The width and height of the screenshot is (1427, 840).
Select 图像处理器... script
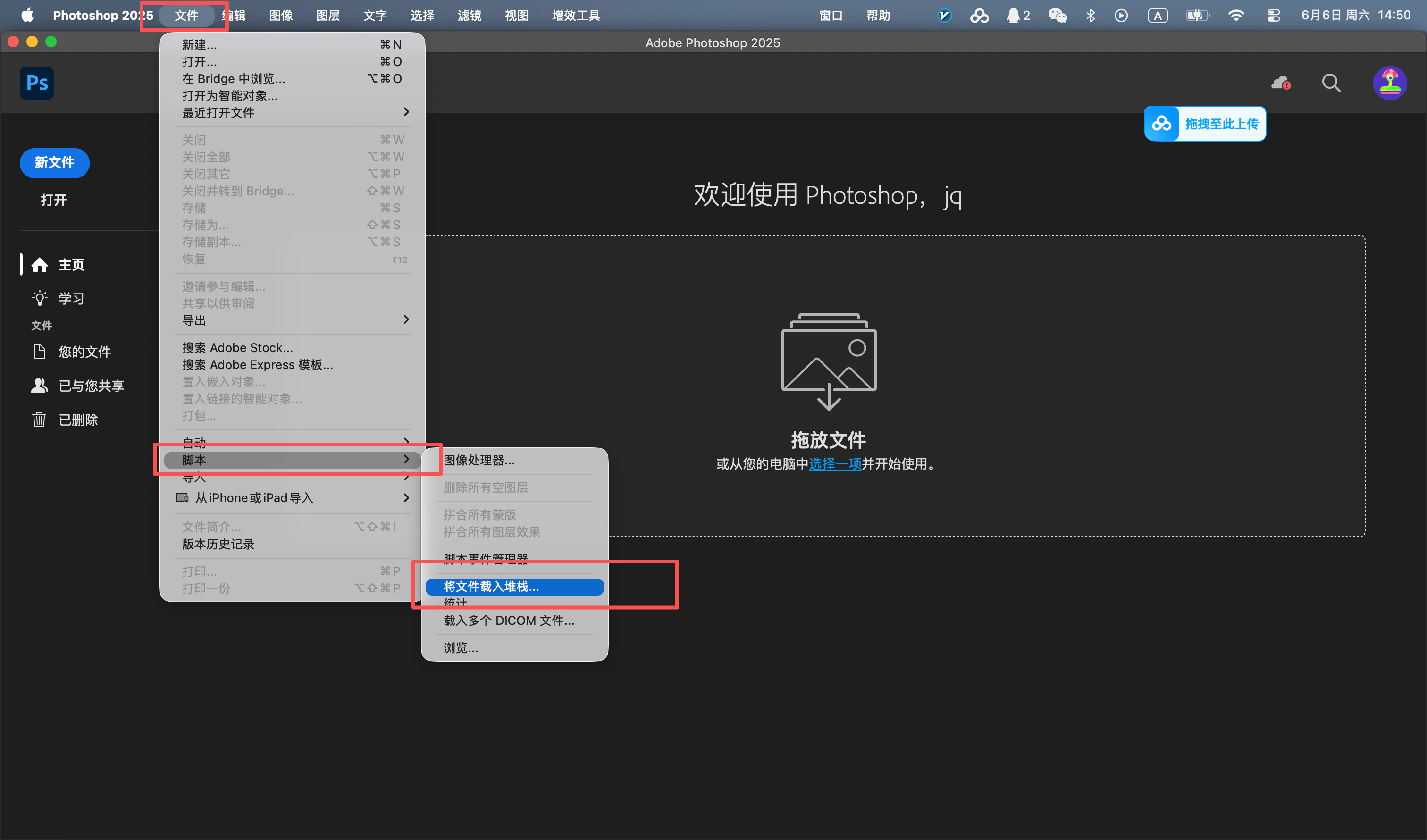coord(514,460)
